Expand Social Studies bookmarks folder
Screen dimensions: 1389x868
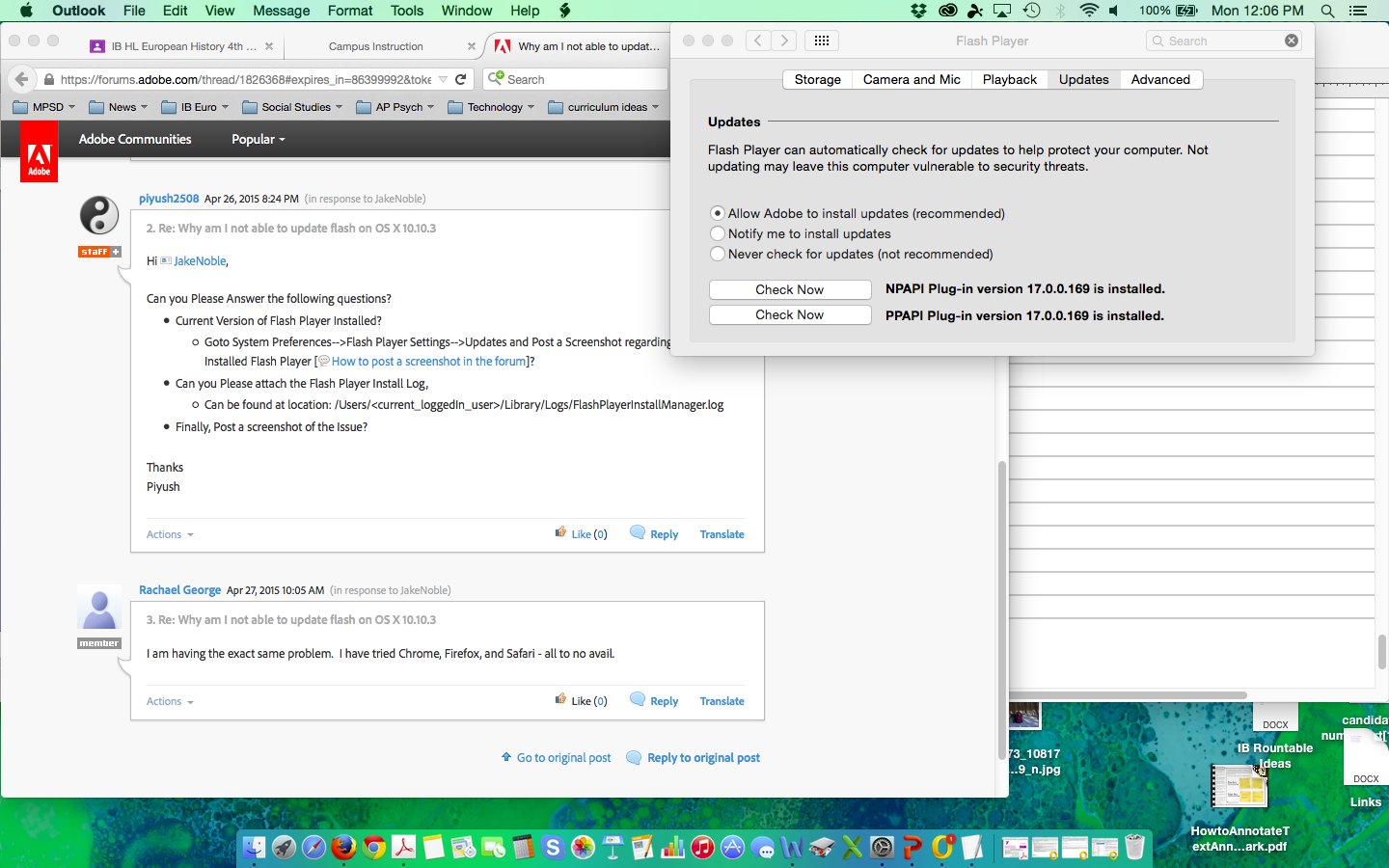292,107
